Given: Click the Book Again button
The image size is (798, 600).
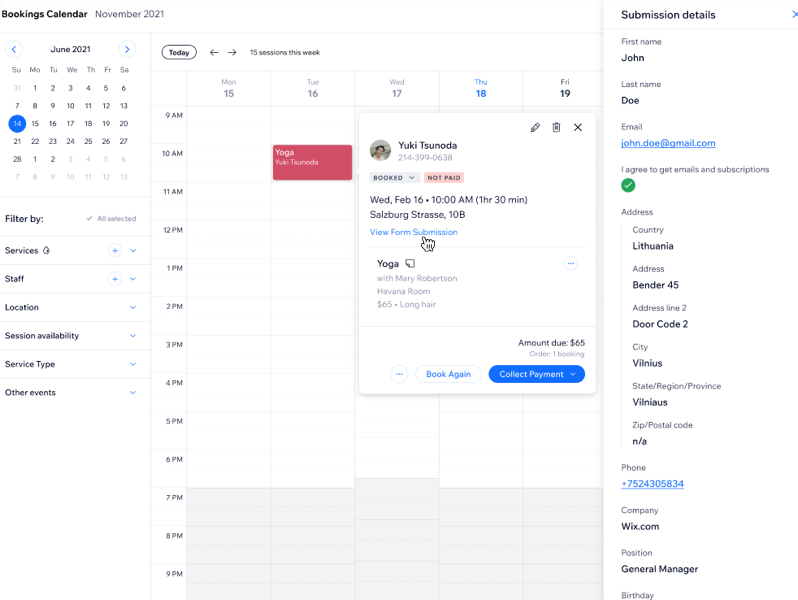Looking at the screenshot, I should (x=448, y=374).
